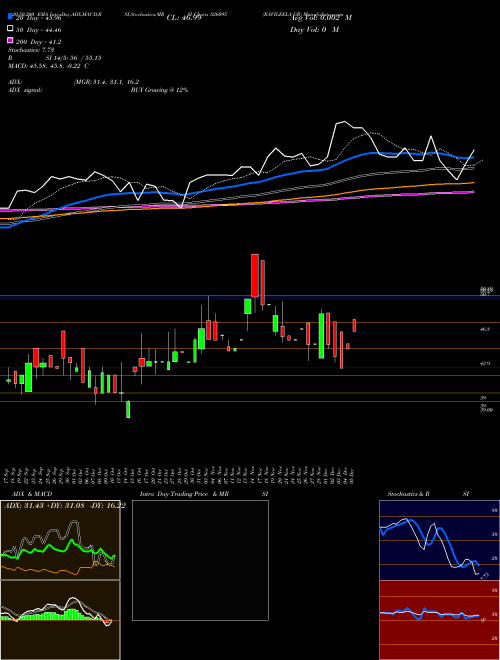Click the empty Intra Day Trading Price chart box

point(200,560)
